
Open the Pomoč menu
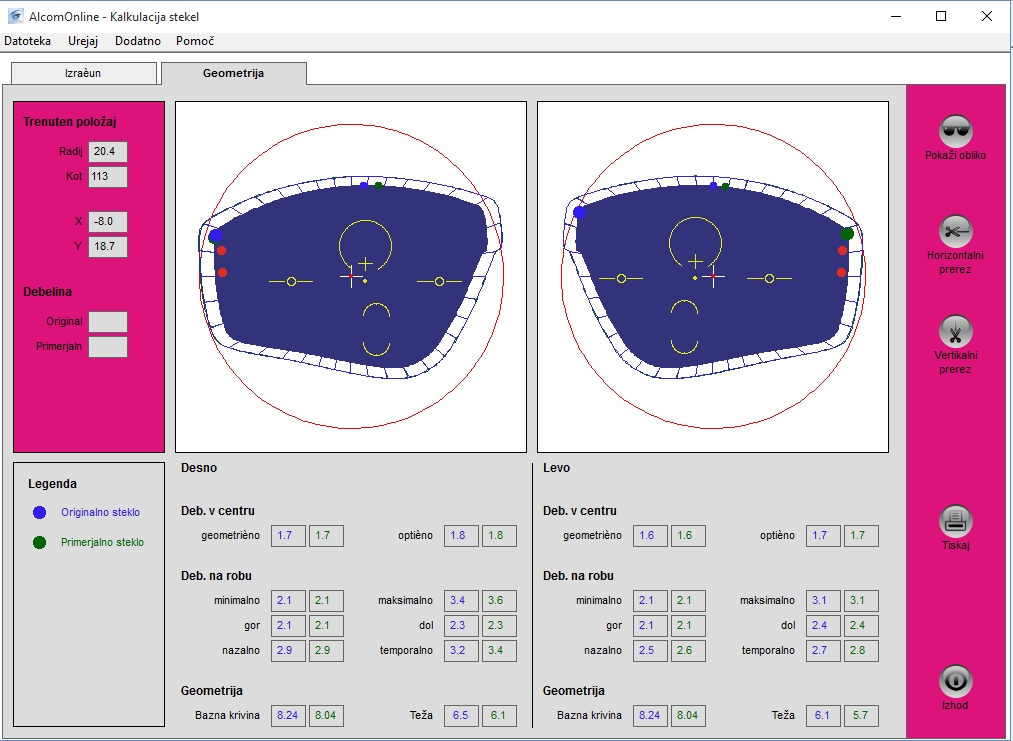(195, 41)
